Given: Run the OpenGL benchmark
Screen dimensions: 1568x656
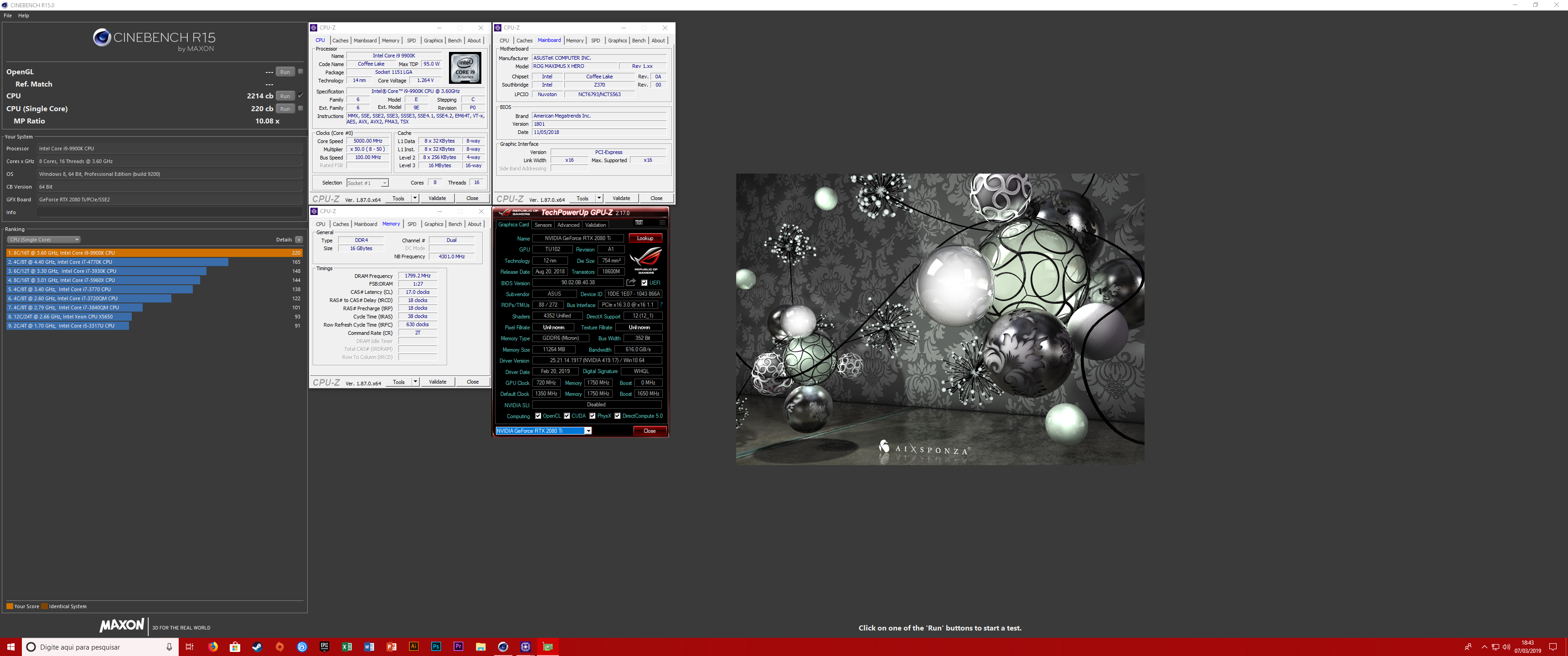Looking at the screenshot, I should click(285, 72).
